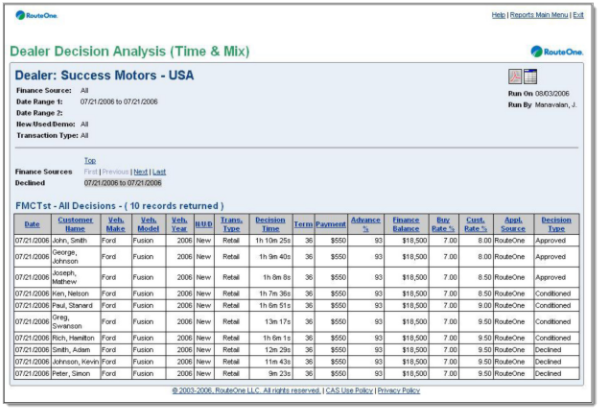Open the Help link

coord(498,15)
